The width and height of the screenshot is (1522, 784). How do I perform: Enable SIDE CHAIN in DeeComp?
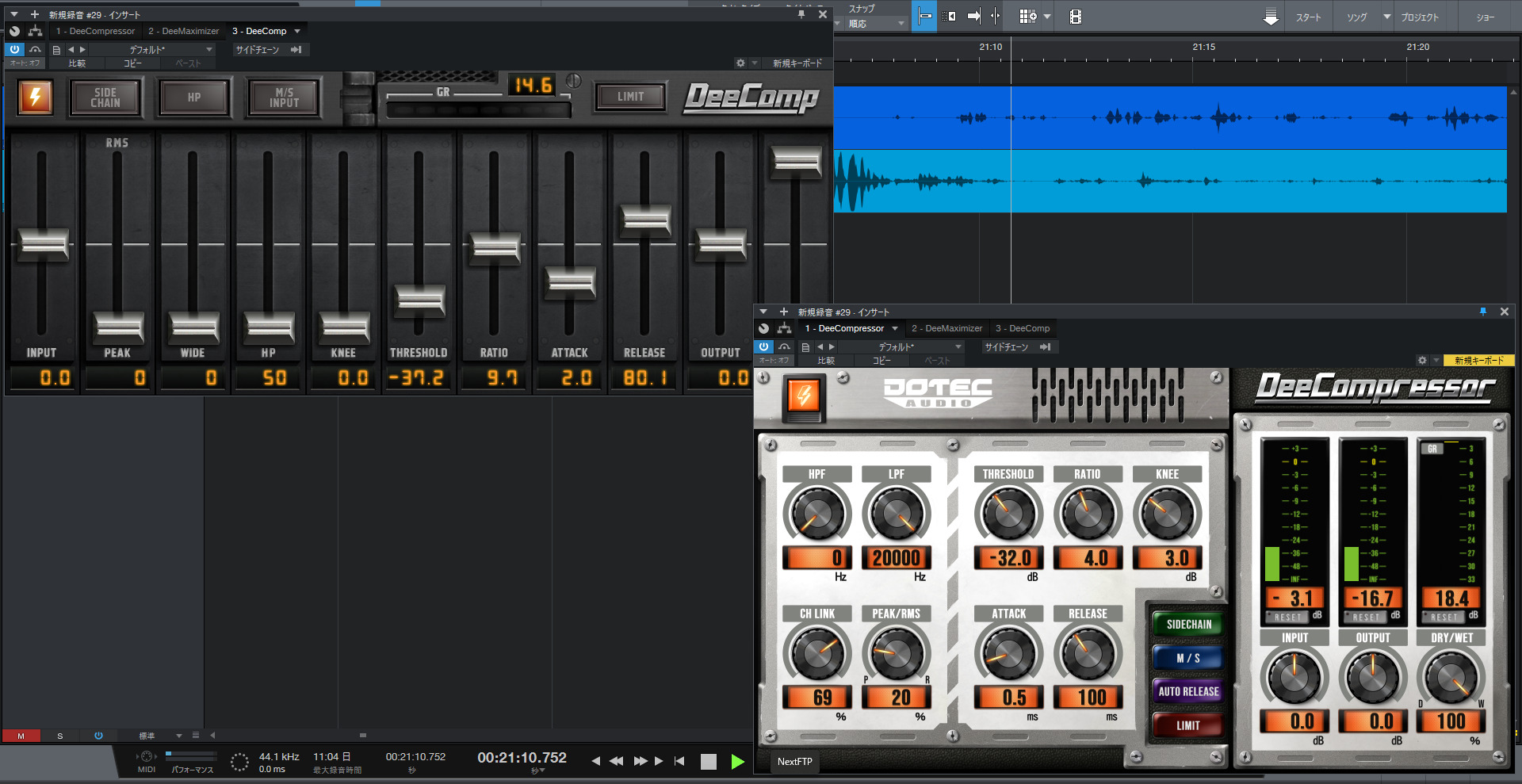tap(105, 98)
